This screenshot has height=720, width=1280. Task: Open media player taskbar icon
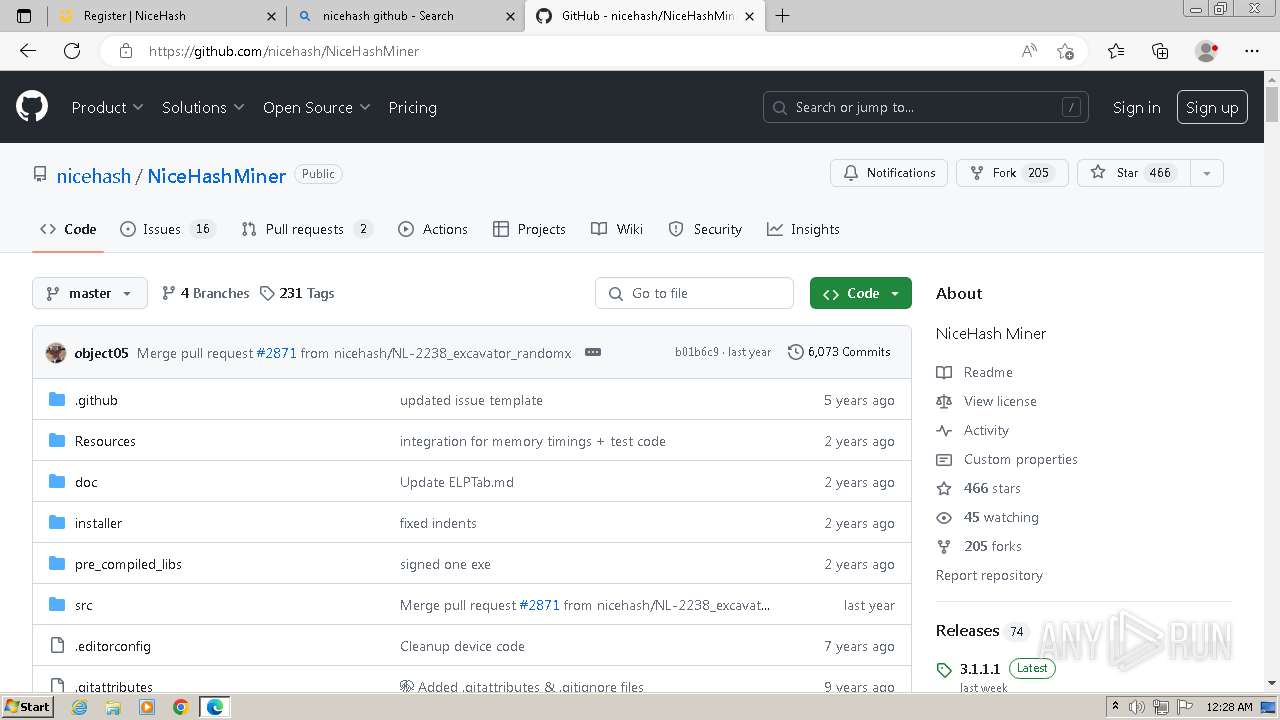click(x=147, y=707)
